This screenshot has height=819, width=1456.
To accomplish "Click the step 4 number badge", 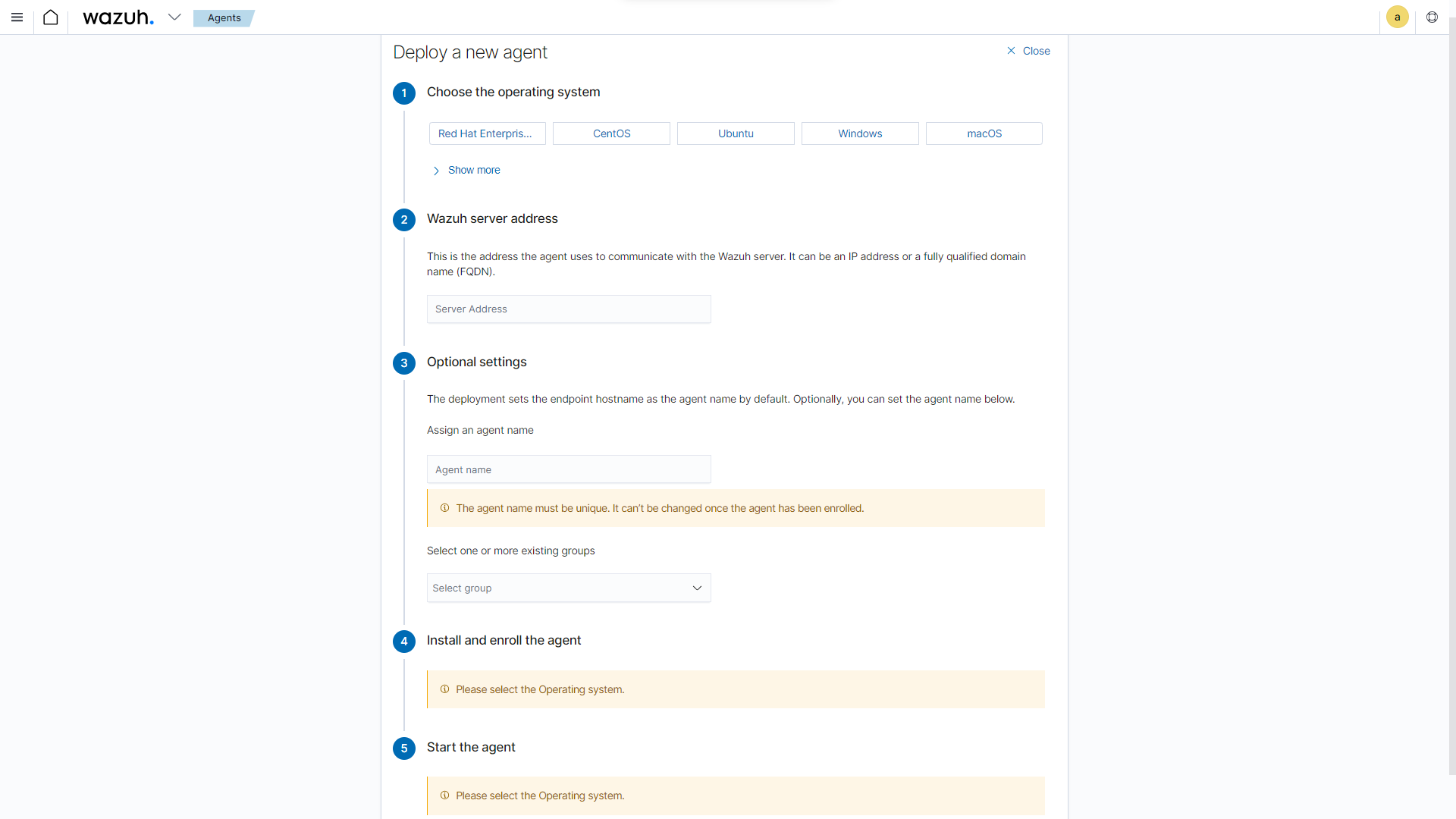I will pyautogui.click(x=404, y=642).
